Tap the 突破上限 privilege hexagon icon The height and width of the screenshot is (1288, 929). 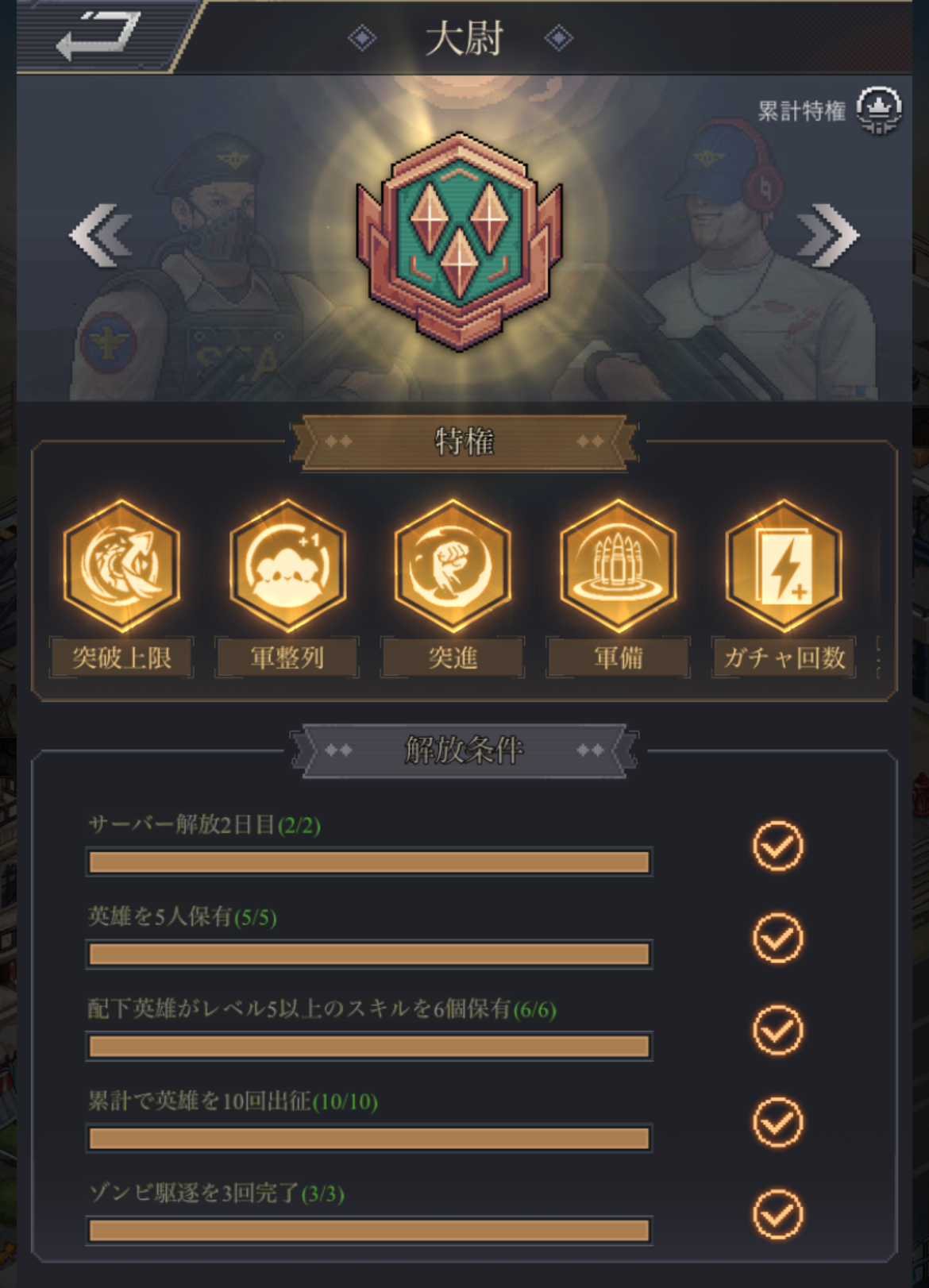(x=121, y=565)
